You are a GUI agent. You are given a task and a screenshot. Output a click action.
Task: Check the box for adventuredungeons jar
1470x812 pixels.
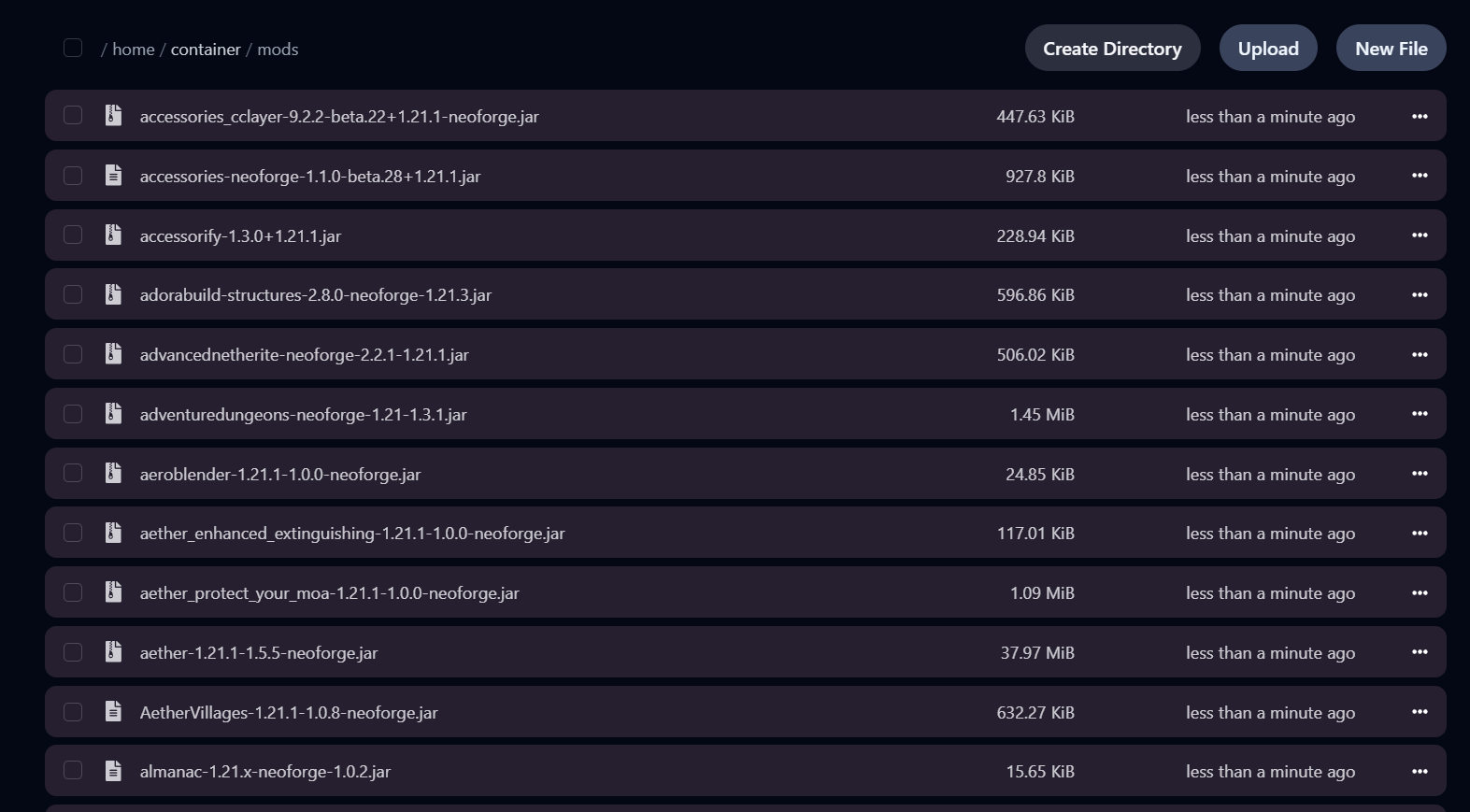pos(73,414)
